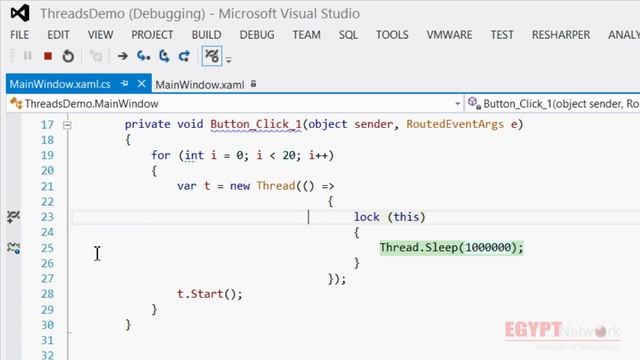Open toolbar overflow options dropdown
The width and height of the screenshot is (640, 360).
coord(229,60)
